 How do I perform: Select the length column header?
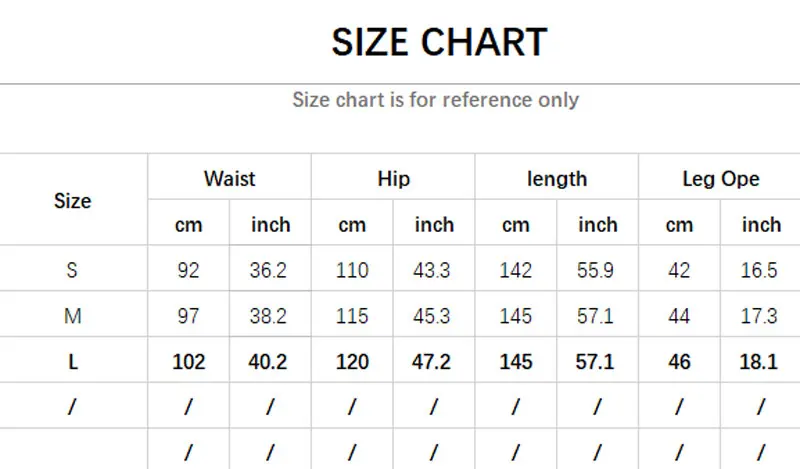pyautogui.click(x=556, y=179)
